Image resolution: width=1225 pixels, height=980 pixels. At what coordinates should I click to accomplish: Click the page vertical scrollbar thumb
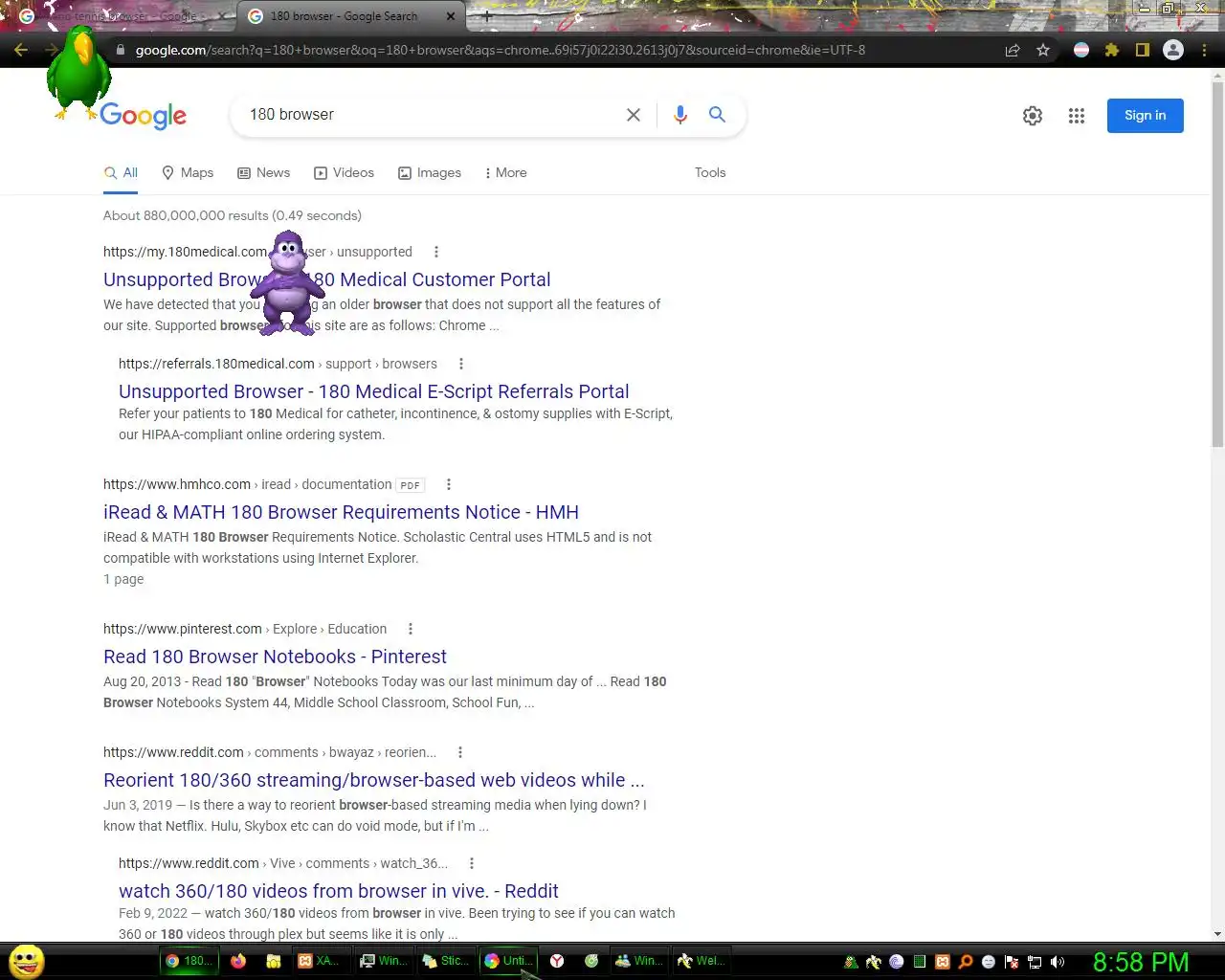coord(1217,263)
